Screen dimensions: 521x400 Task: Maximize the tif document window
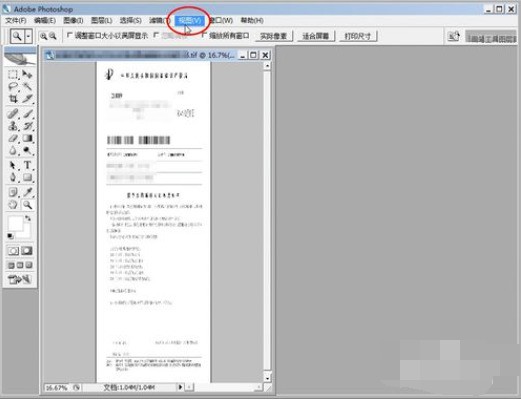253,55
